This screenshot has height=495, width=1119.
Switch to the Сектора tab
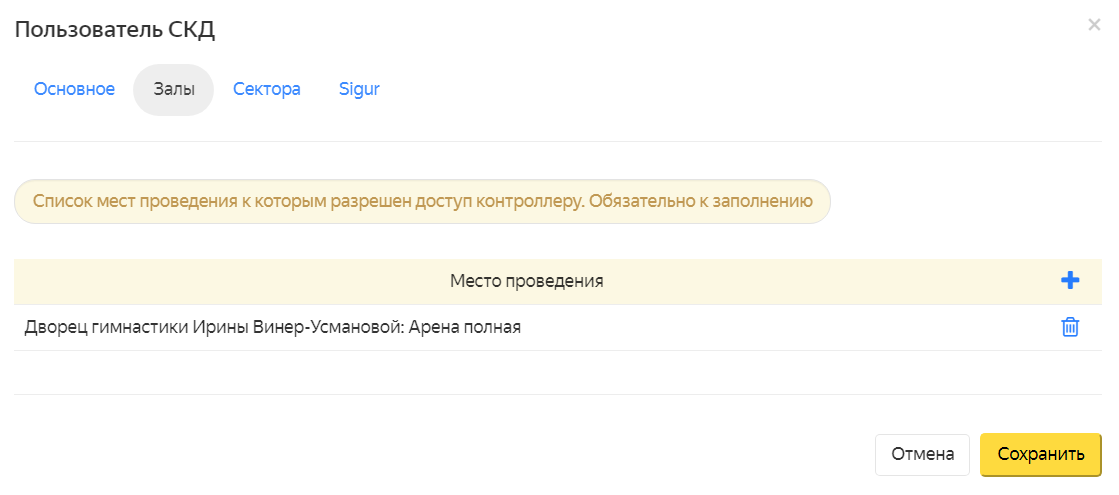[x=267, y=89]
